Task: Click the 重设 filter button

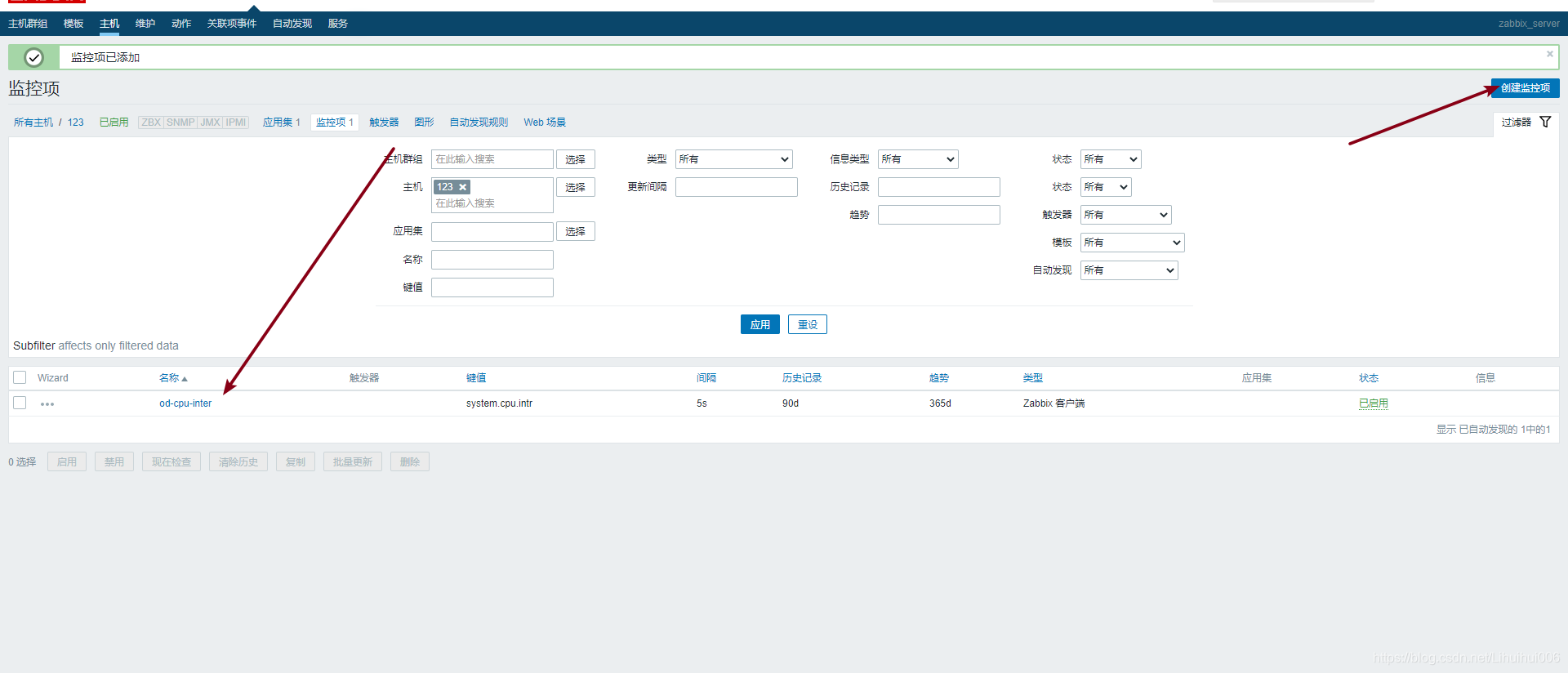Action: 807,324
